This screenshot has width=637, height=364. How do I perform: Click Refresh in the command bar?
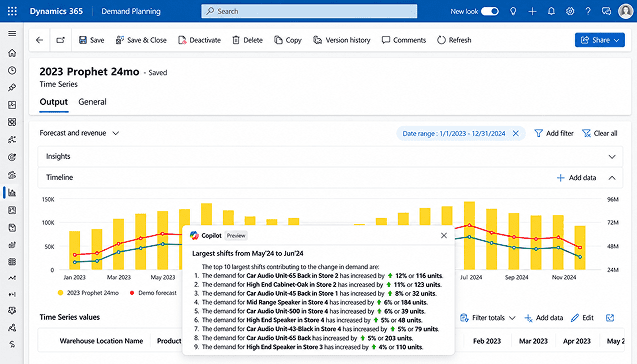point(454,40)
